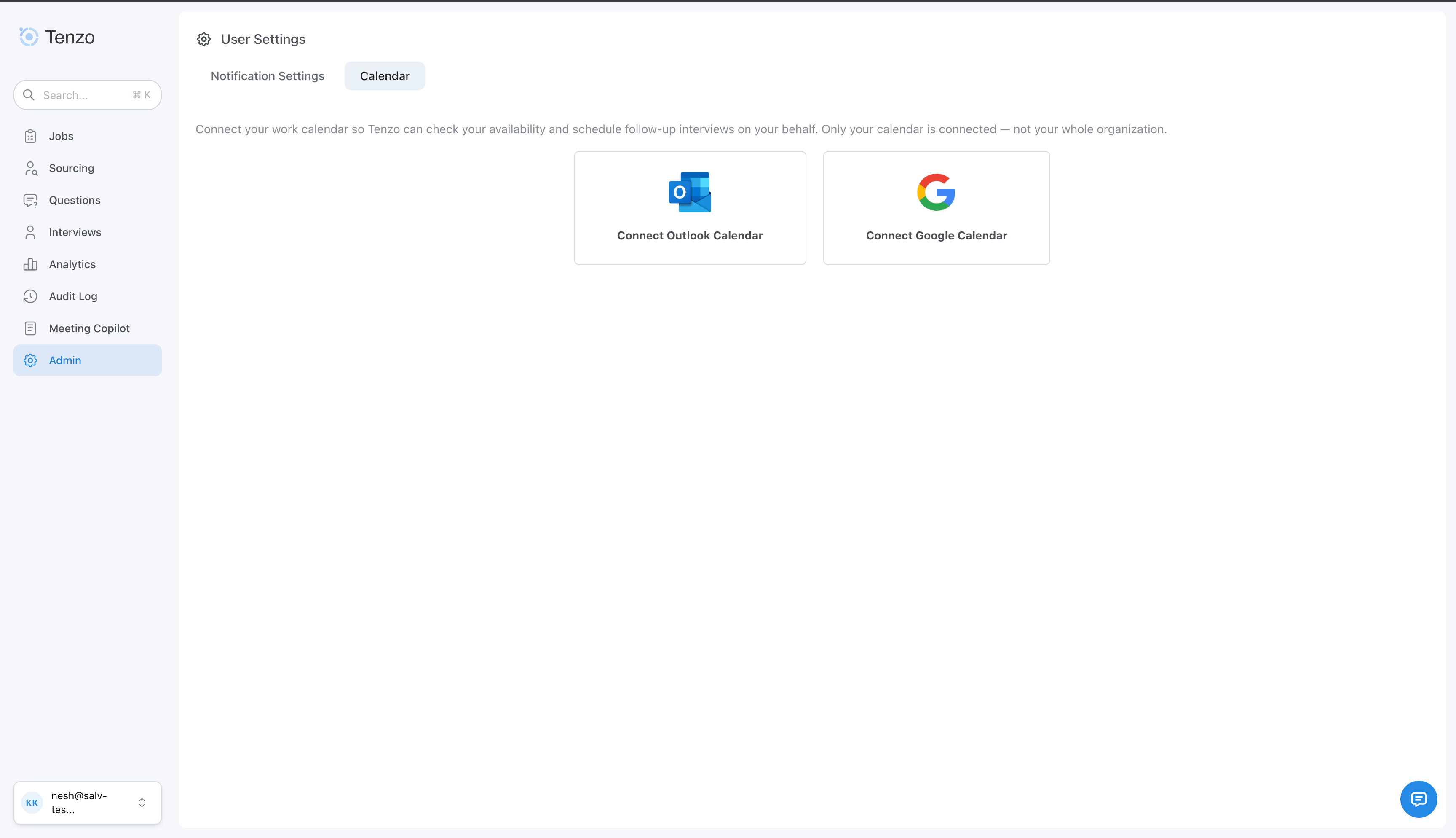Select Admin in the sidebar
The height and width of the screenshot is (838, 1456).
87,360
